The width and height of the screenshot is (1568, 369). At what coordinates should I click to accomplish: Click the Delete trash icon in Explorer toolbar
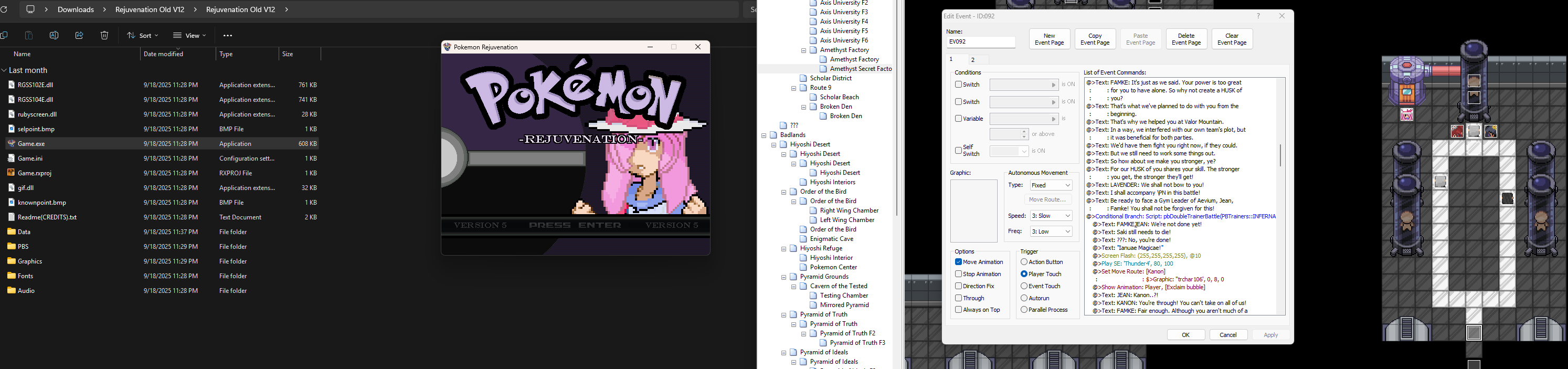tap(105, 35)
